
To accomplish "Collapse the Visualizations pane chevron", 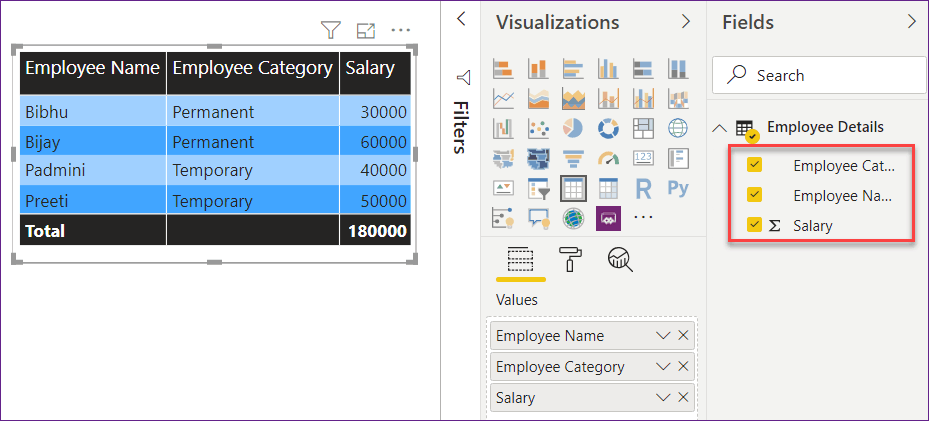I will click(686, 22).
